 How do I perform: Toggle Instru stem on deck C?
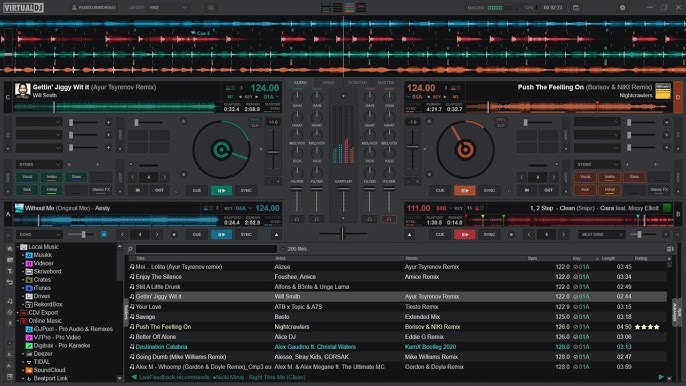pyautogui.click(x=52, y=177)
